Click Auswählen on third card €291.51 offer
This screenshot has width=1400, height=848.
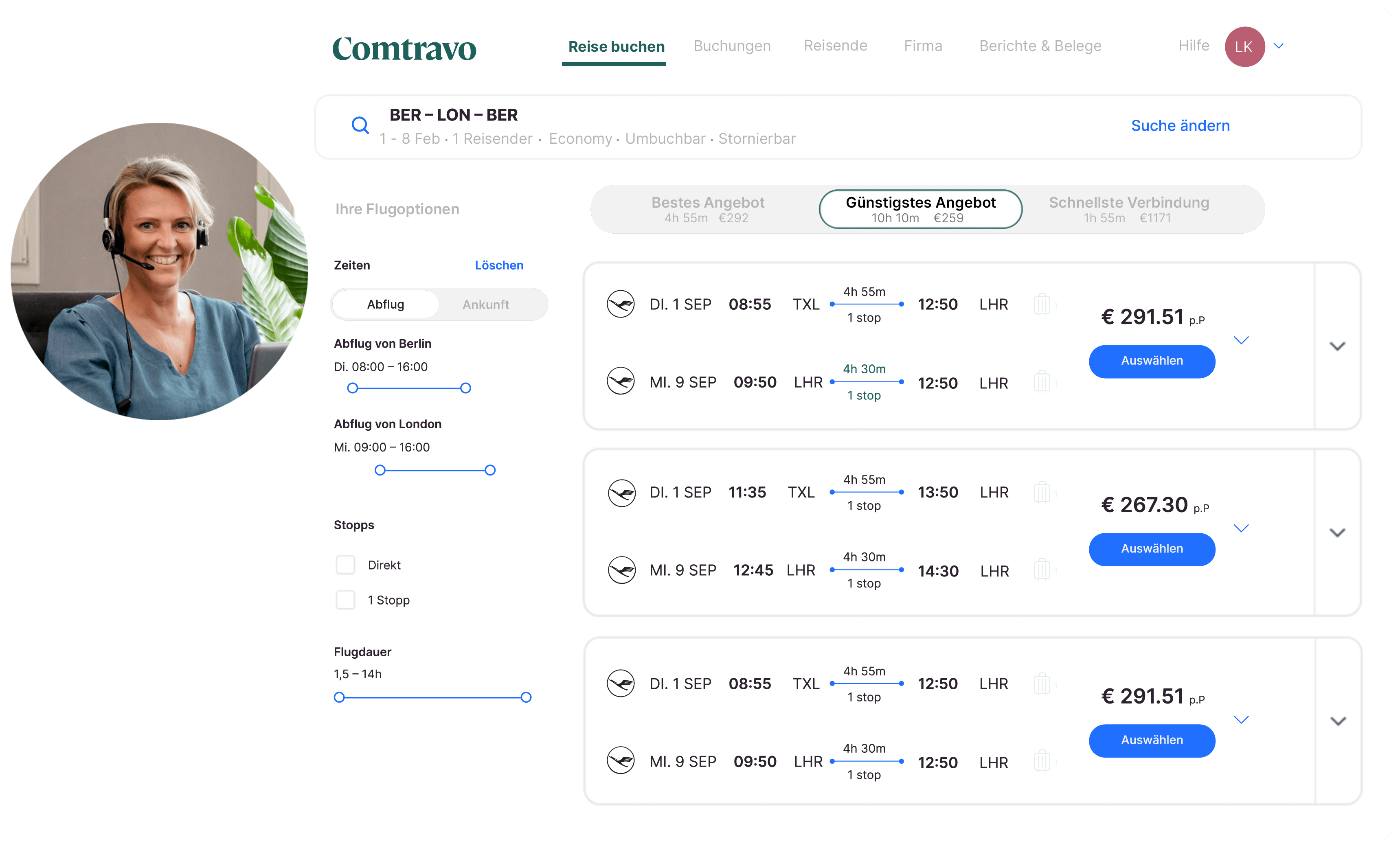pyautogui.click(x=1152, y=741)
